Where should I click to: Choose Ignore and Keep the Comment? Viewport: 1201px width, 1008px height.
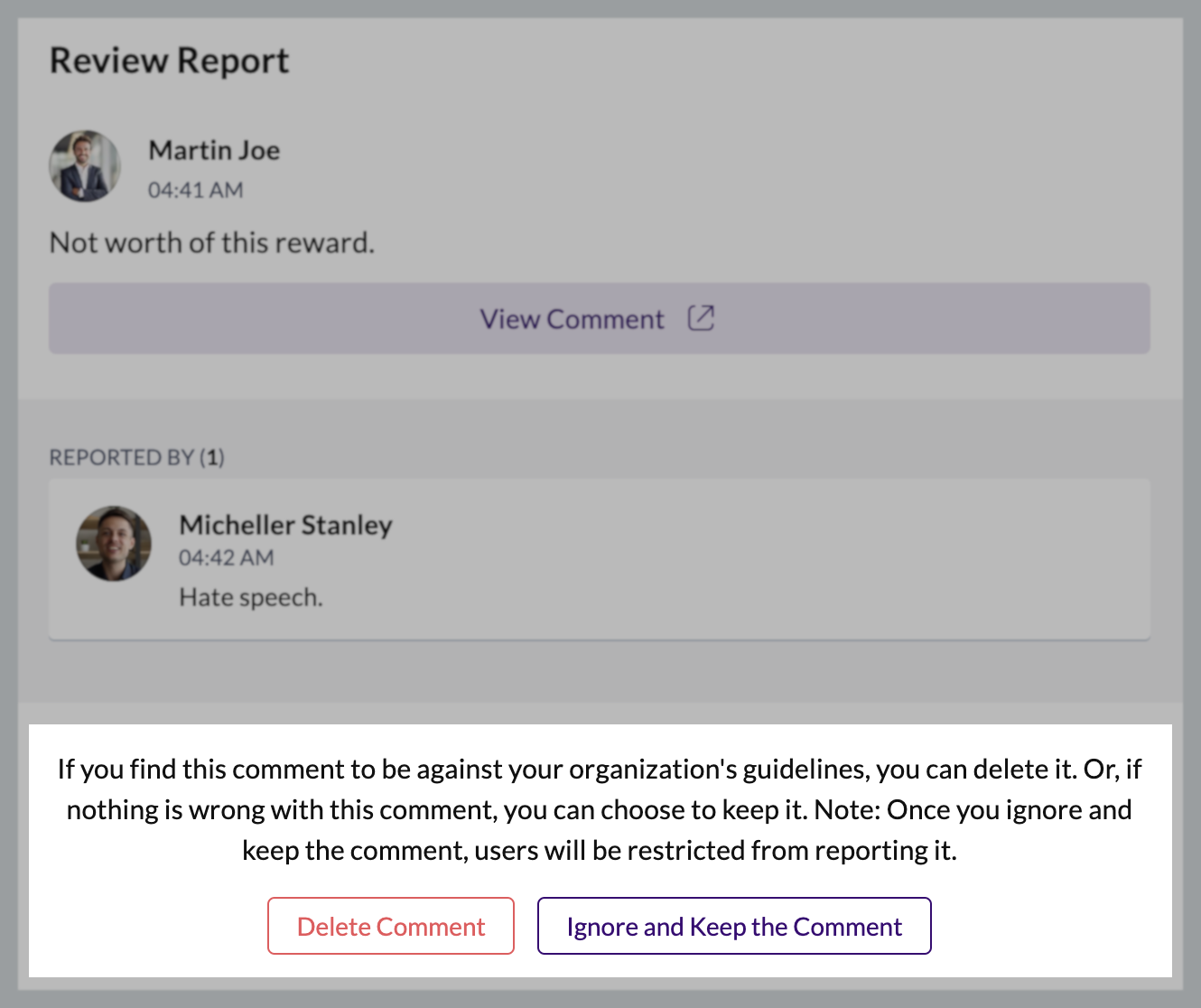click(733, 926)
